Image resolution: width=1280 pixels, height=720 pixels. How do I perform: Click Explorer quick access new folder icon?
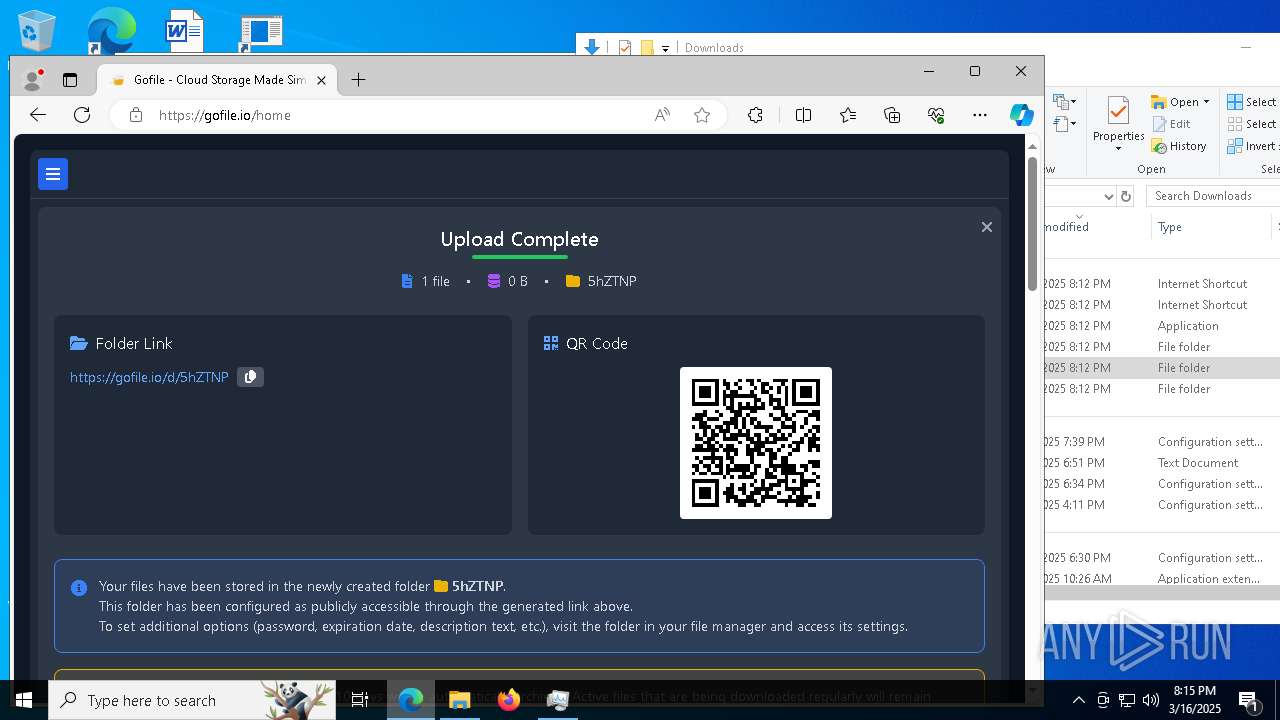[x=647, y=47]
